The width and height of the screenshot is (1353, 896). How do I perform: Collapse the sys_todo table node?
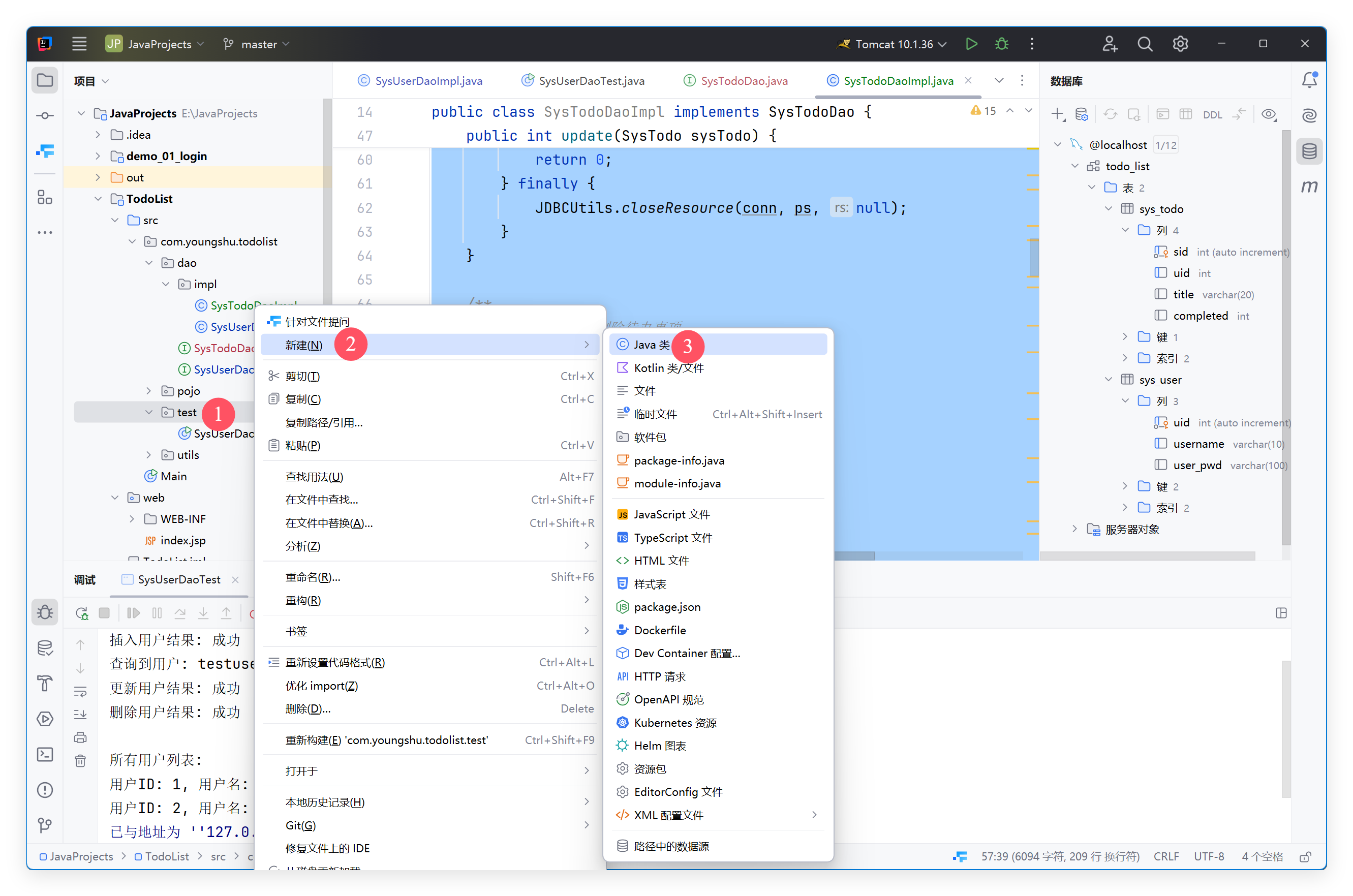[x=1109, y=208]
